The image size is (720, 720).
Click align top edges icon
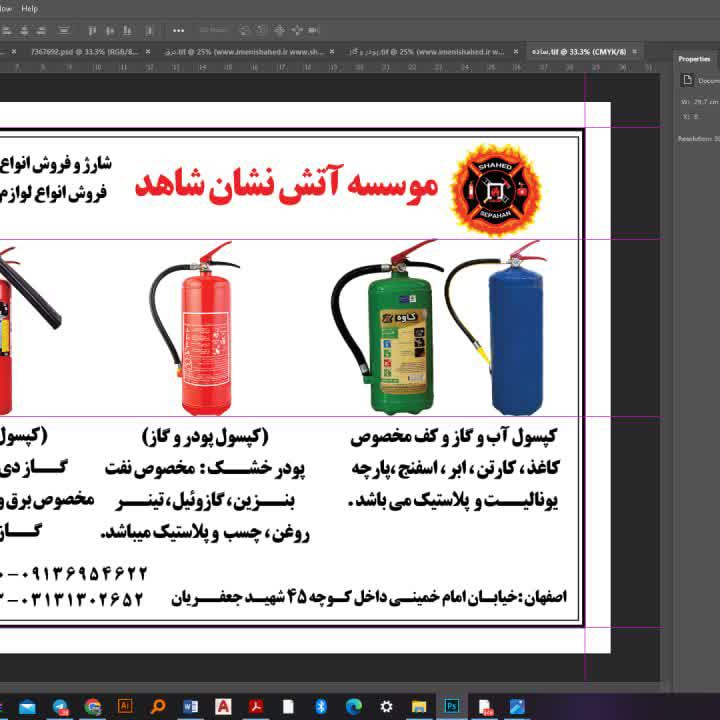pos(92,31)
